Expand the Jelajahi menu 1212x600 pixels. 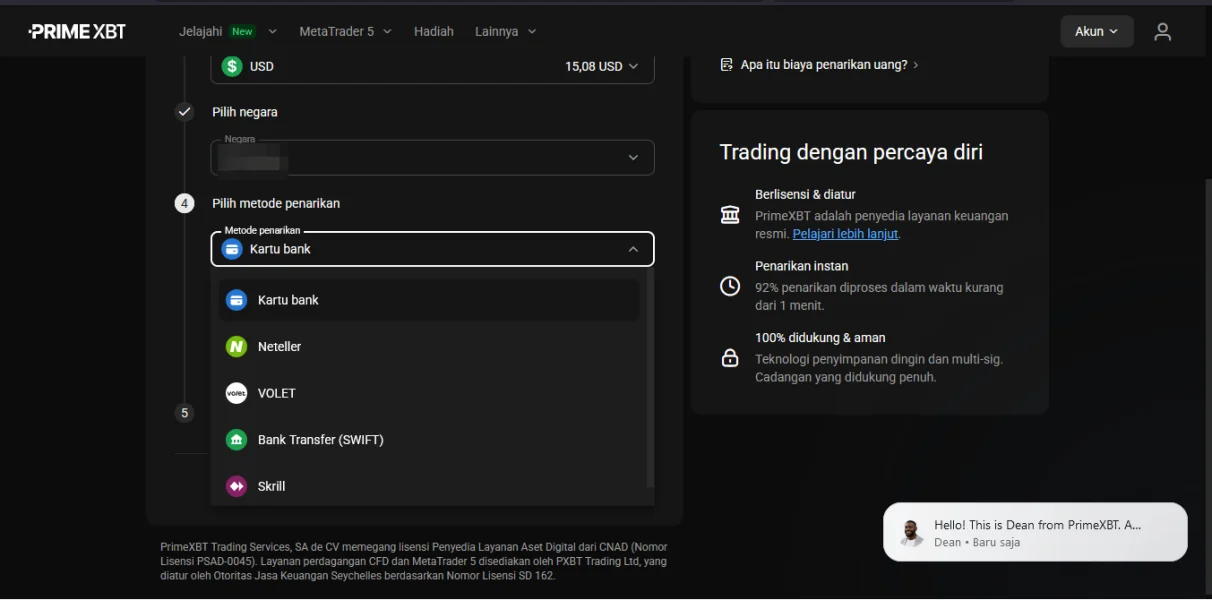[227, 32]
